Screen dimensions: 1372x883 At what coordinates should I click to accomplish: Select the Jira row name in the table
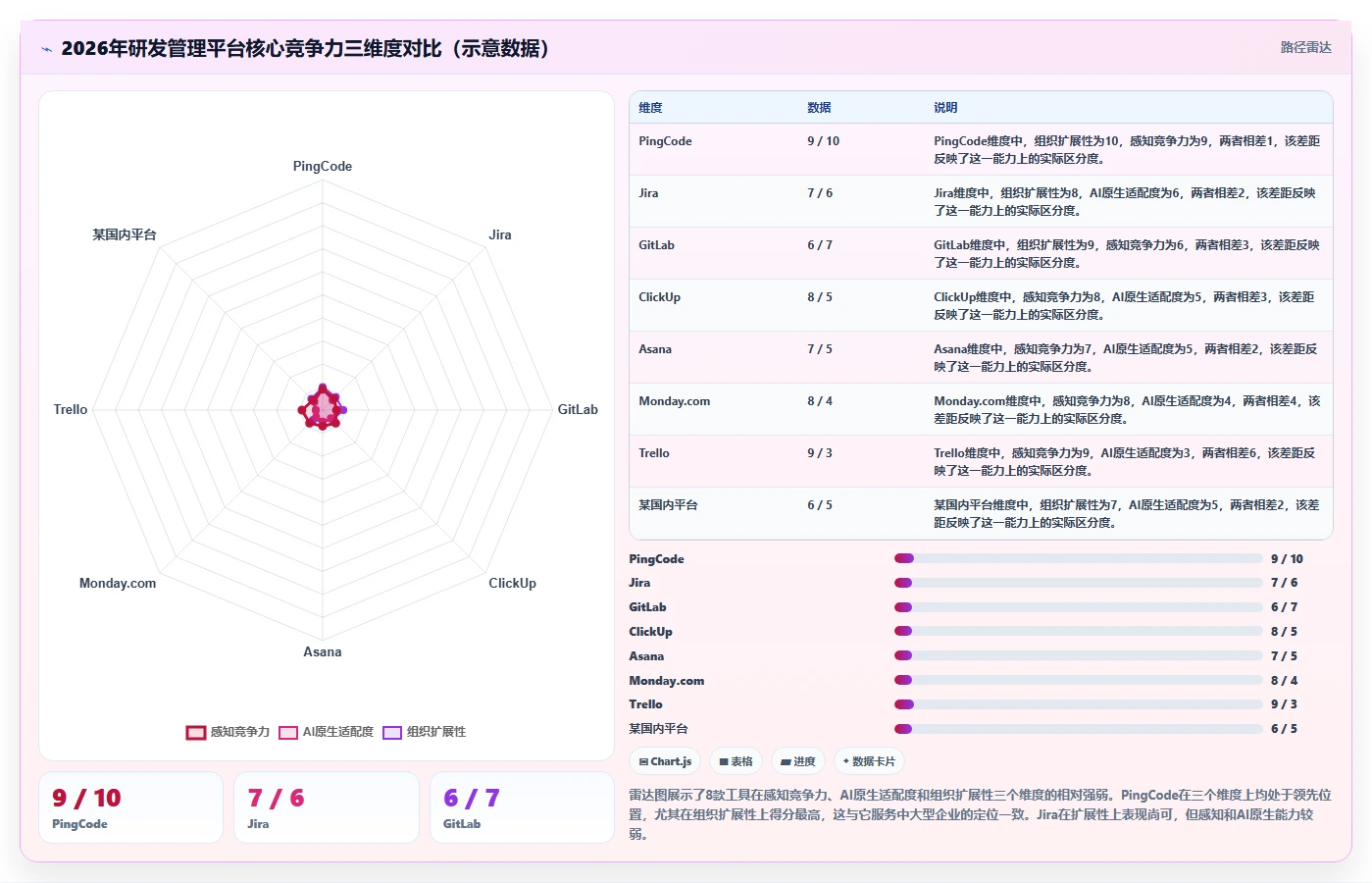648,193
